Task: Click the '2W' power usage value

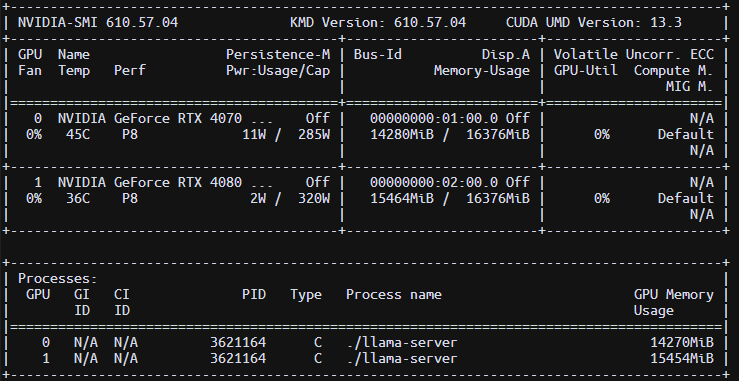Action: click(258, 199)
